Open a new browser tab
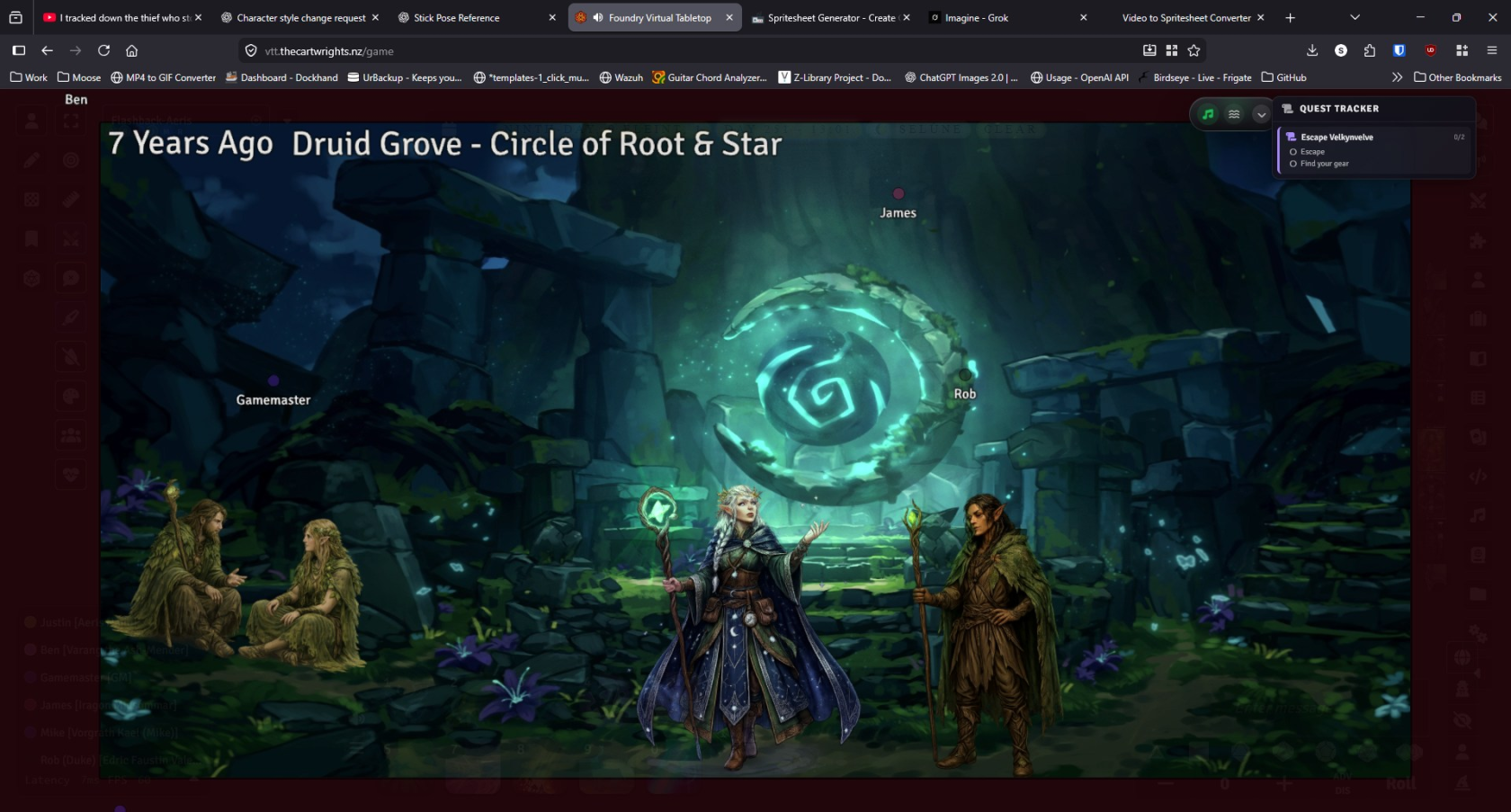The width and height of the screenshot is (1511, 812). pos(1291,18)
